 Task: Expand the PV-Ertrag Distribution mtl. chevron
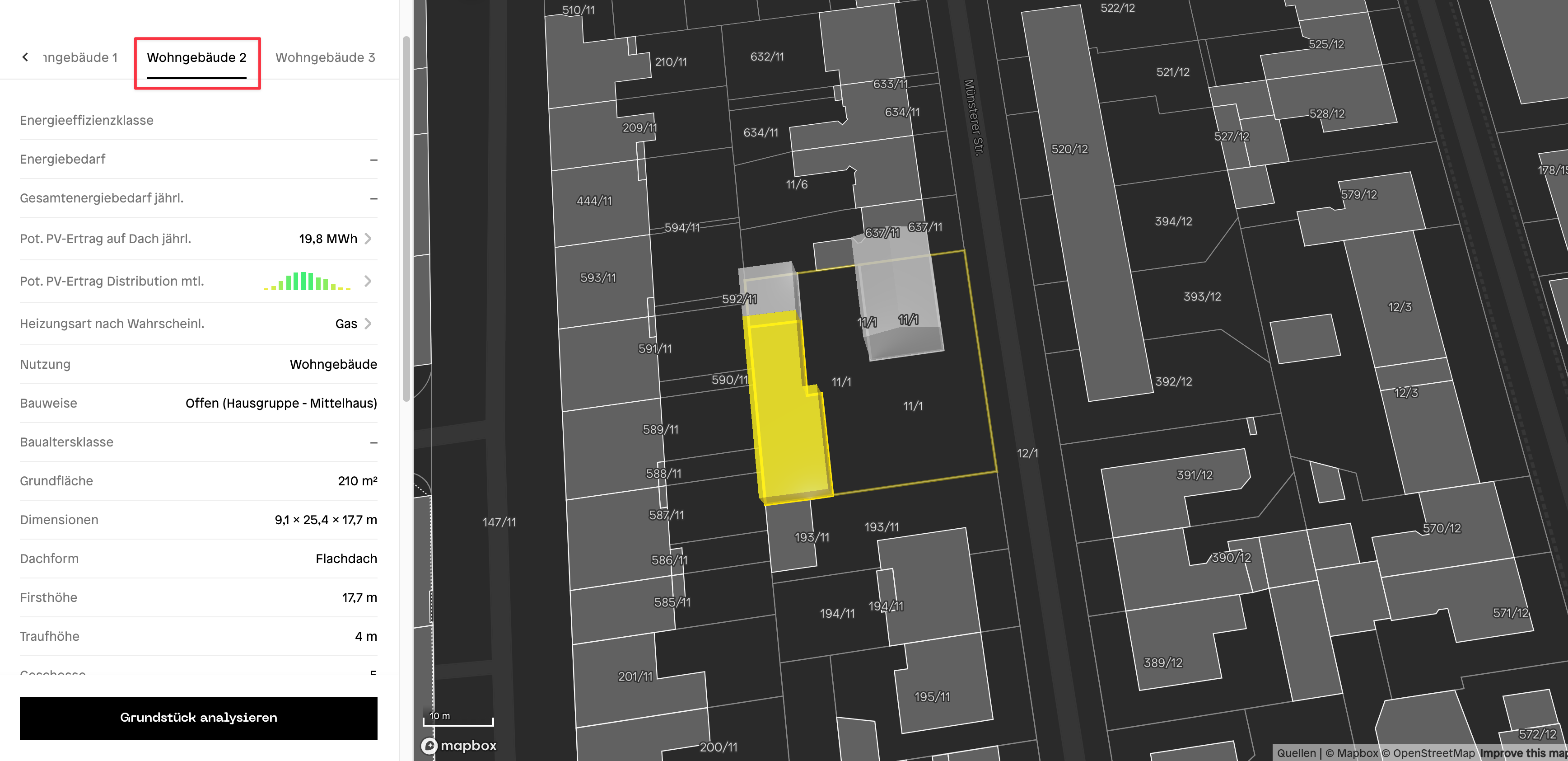click(368, 282)
